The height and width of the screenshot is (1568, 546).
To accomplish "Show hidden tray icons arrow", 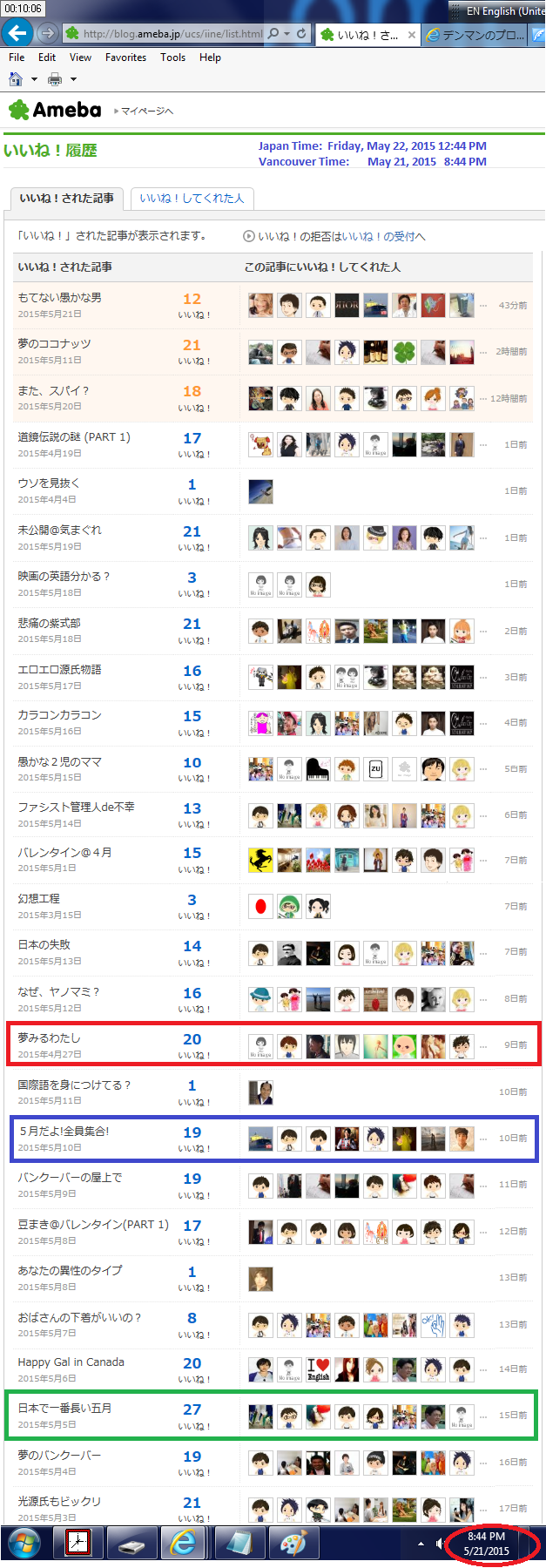I will [x=421, y=1544].
